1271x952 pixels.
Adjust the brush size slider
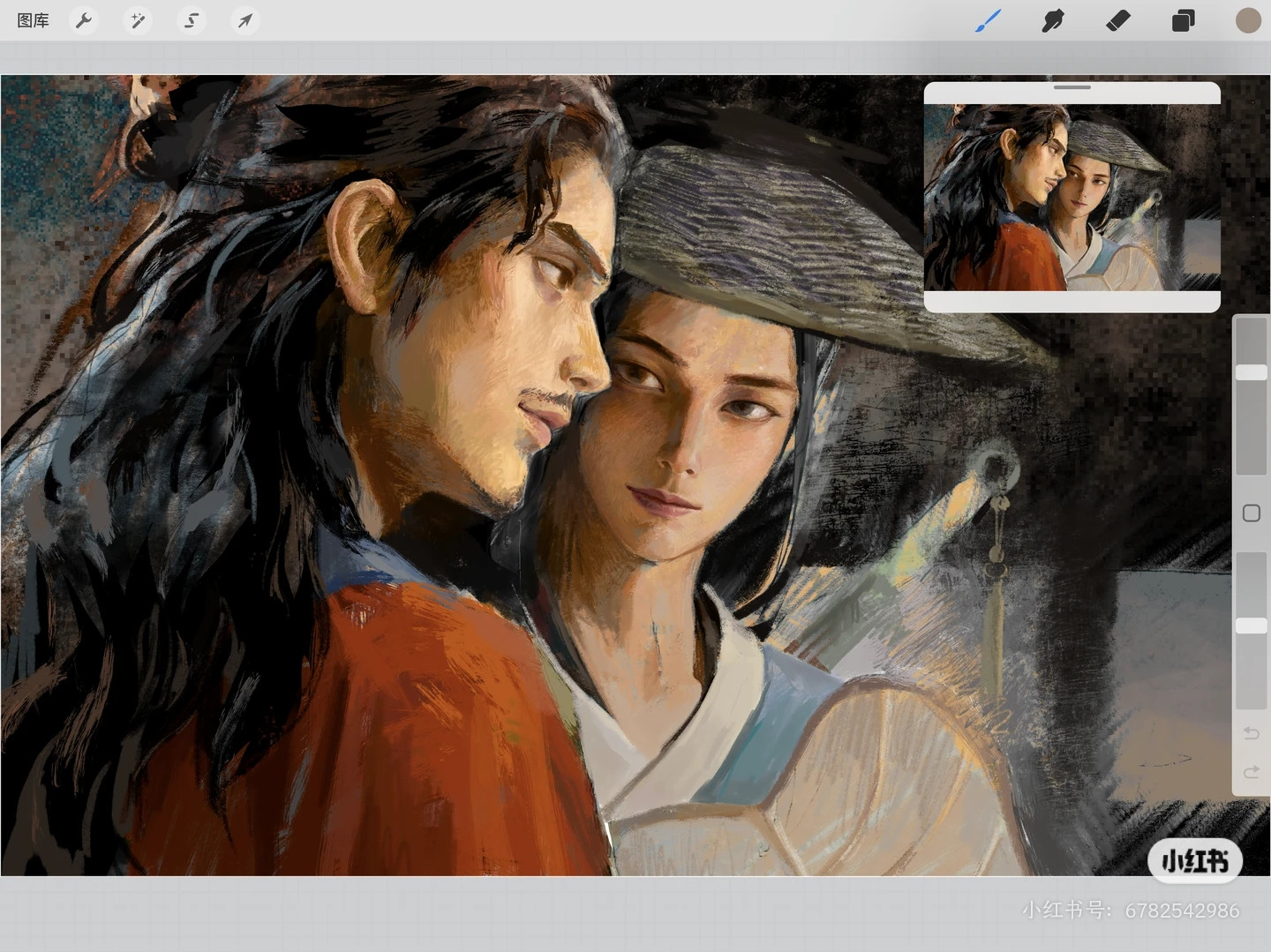tap(1251, 396)
